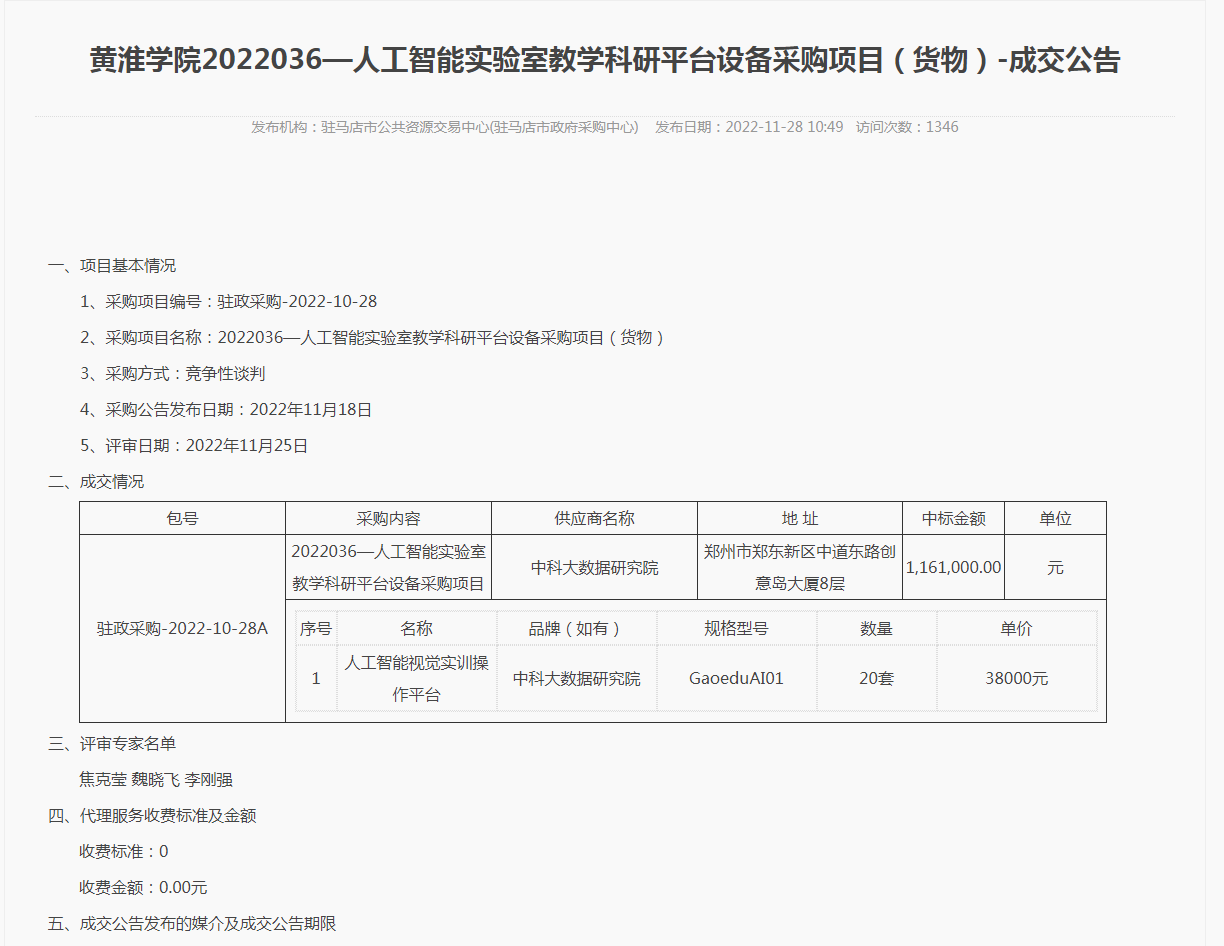Click the announcement title heading

pos(605,61)
